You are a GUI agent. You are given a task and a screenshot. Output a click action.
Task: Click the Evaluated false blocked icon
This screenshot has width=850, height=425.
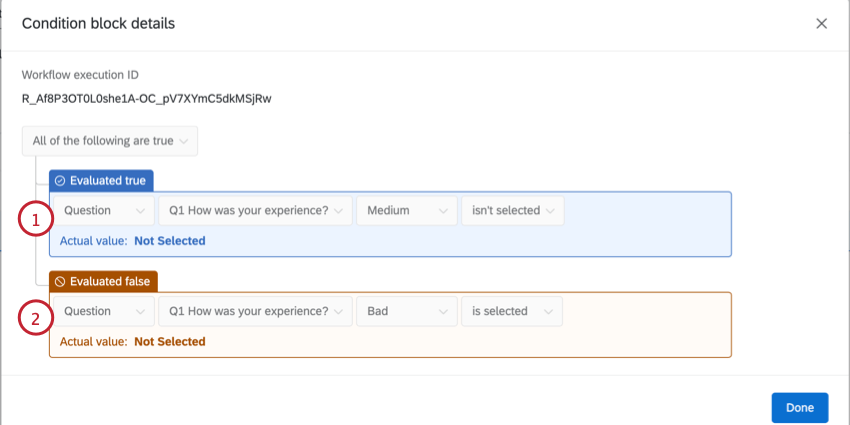click(60, 282)
